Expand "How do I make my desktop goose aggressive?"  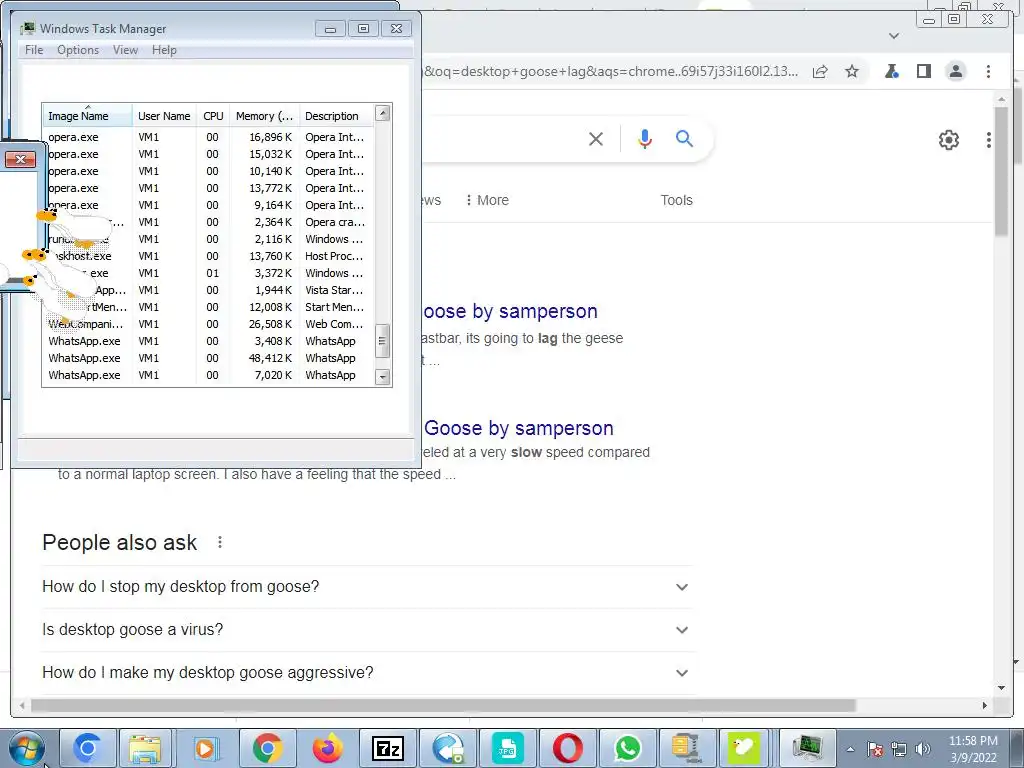tap(367, 673)
